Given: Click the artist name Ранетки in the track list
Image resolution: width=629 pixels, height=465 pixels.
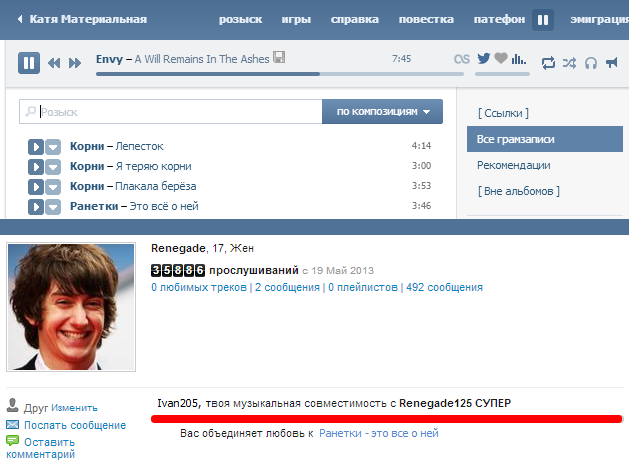Looking at the screenshot, I should click(94, 206).
